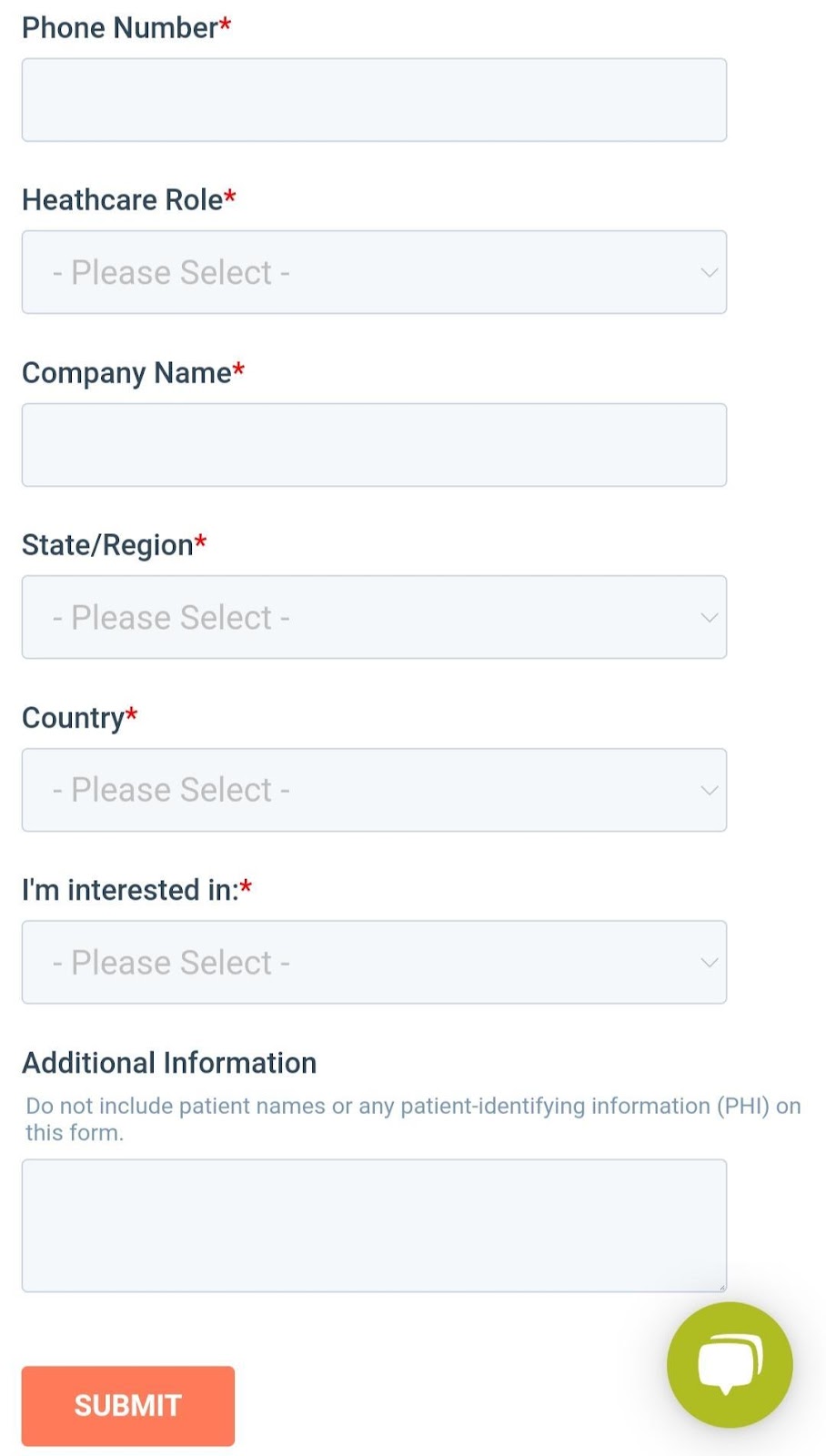Click the Heathcare Role dropdown chevron arrow
This screenshot has height=1456, width=826.
point(709,272)
